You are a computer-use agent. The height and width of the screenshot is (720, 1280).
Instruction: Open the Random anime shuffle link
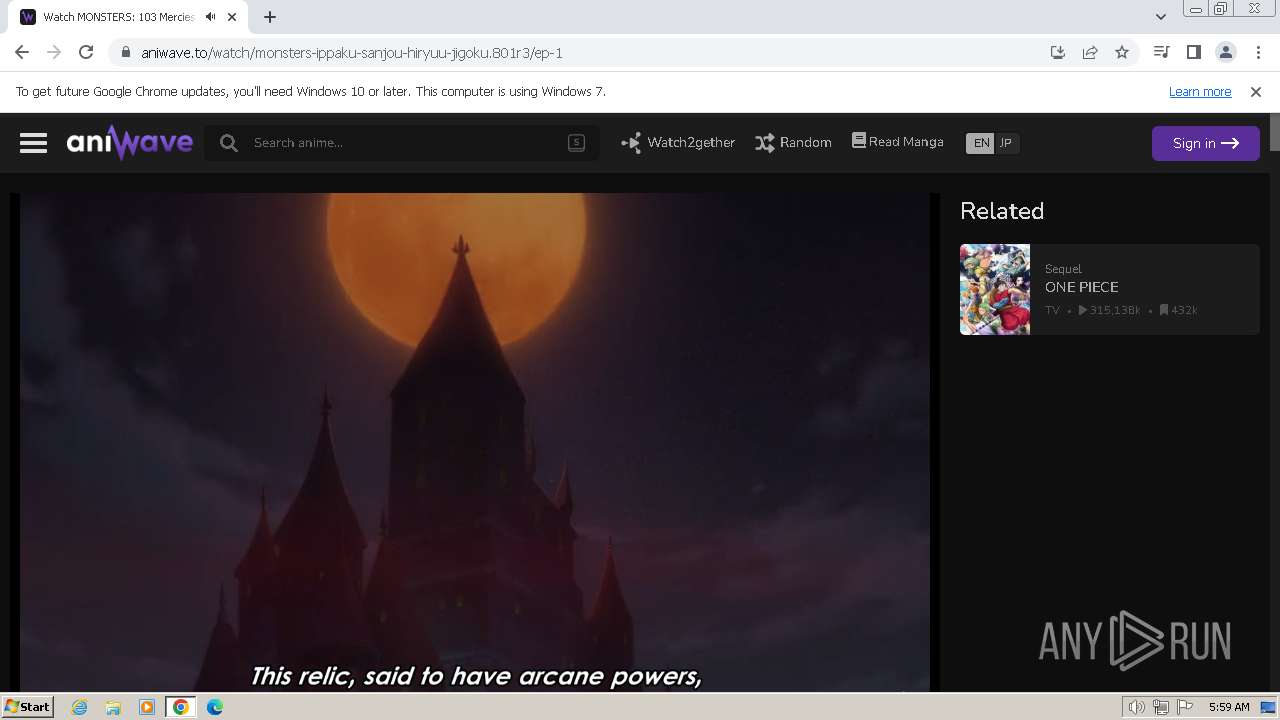click(793, 143)
